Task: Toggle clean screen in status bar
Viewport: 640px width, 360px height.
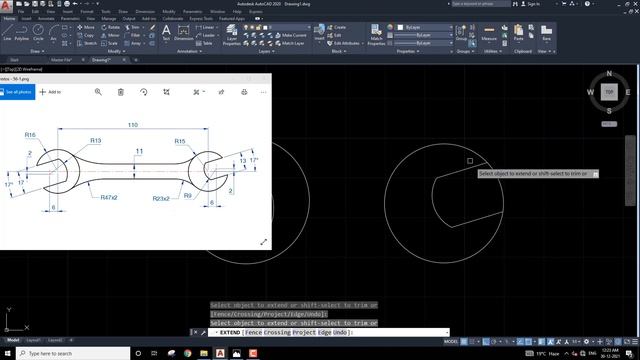Action: [x=627, y=342]
